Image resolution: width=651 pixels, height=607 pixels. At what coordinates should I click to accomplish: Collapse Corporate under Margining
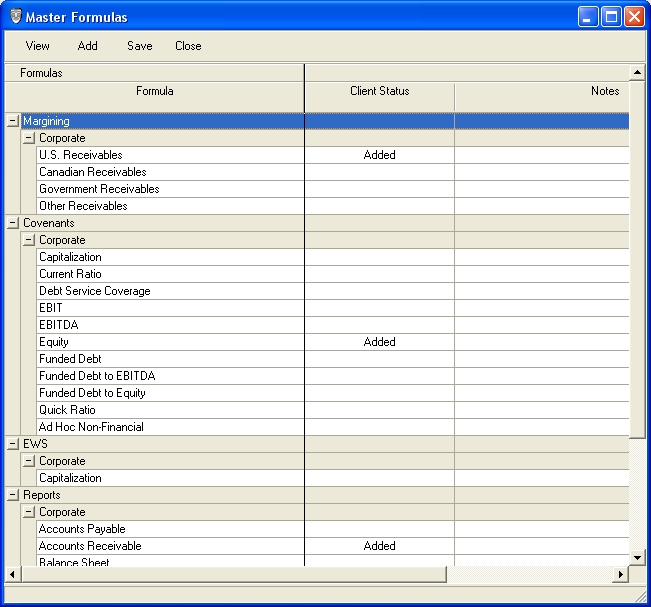click(x=29, y=138)
